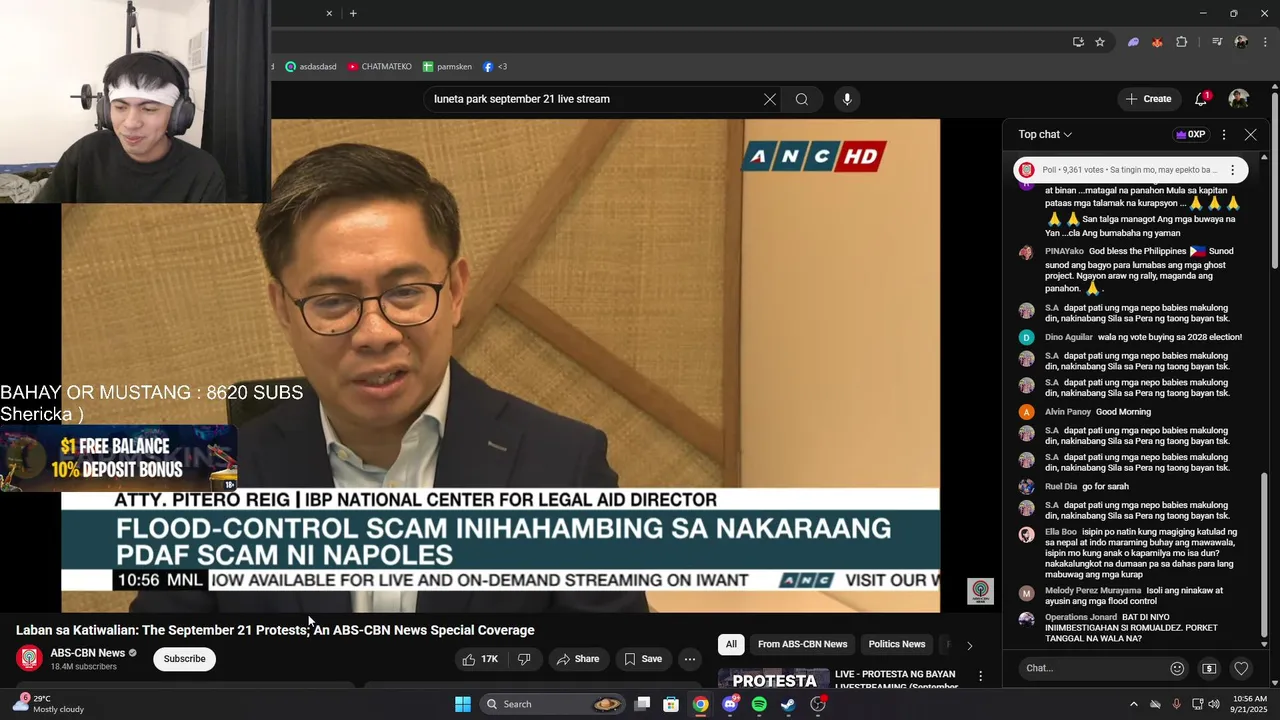The height and width of the screenshot is (720, 1280).
Task: Open the weather widget showing 29°C
Action: [47, 704]
